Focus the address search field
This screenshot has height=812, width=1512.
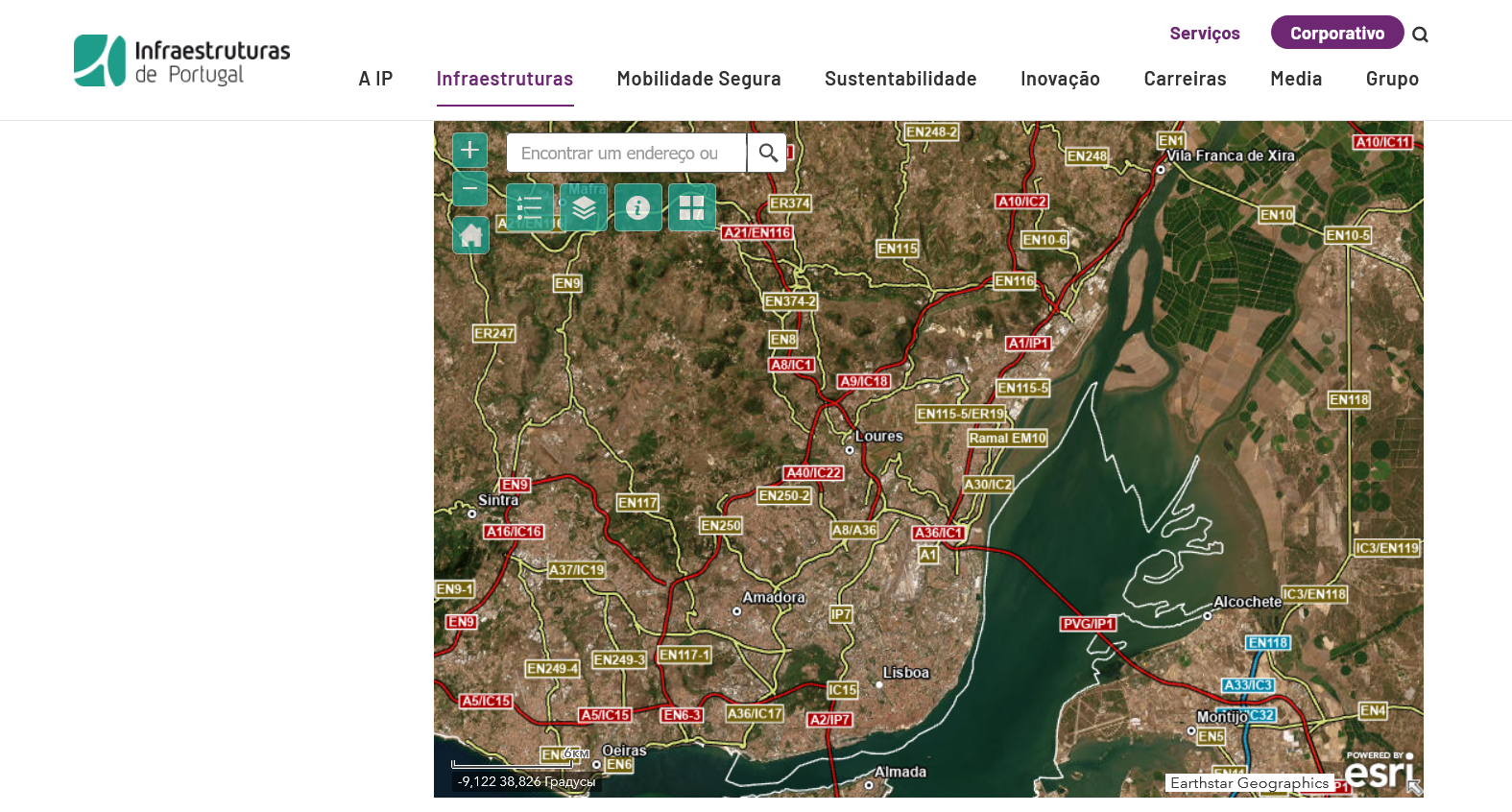click(626, 153)
